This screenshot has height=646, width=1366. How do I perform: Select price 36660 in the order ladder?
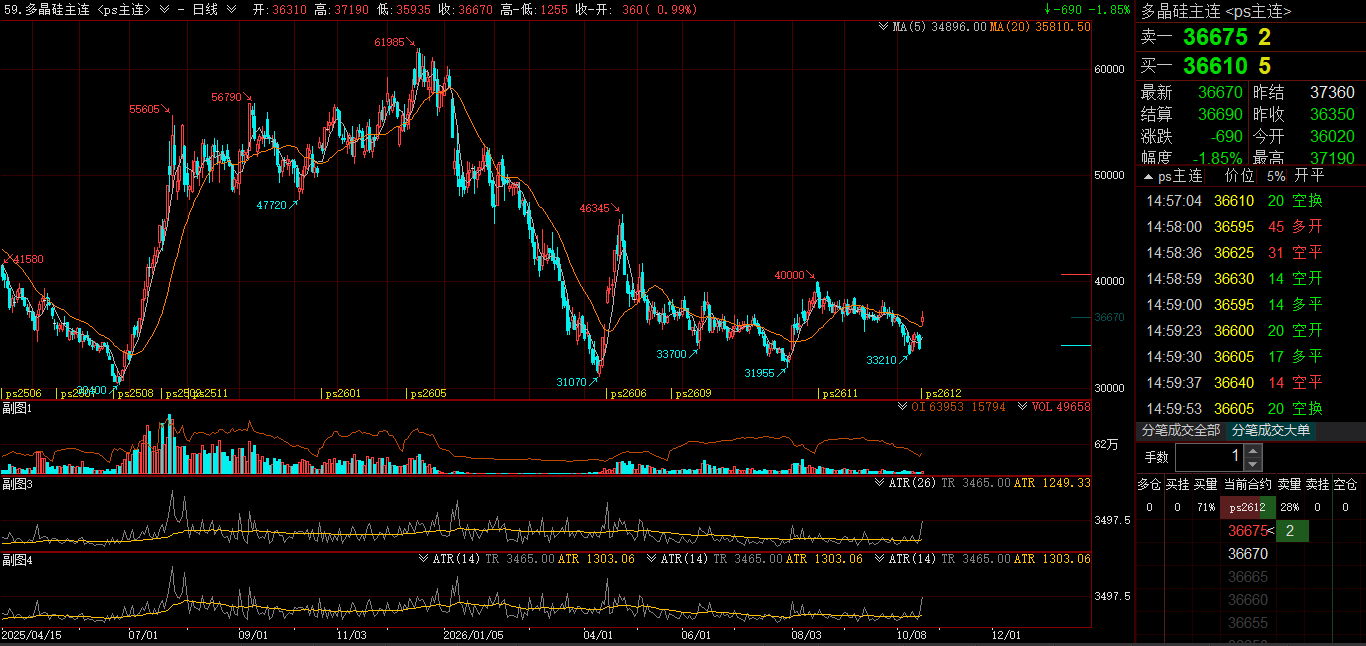point(1248,599)
